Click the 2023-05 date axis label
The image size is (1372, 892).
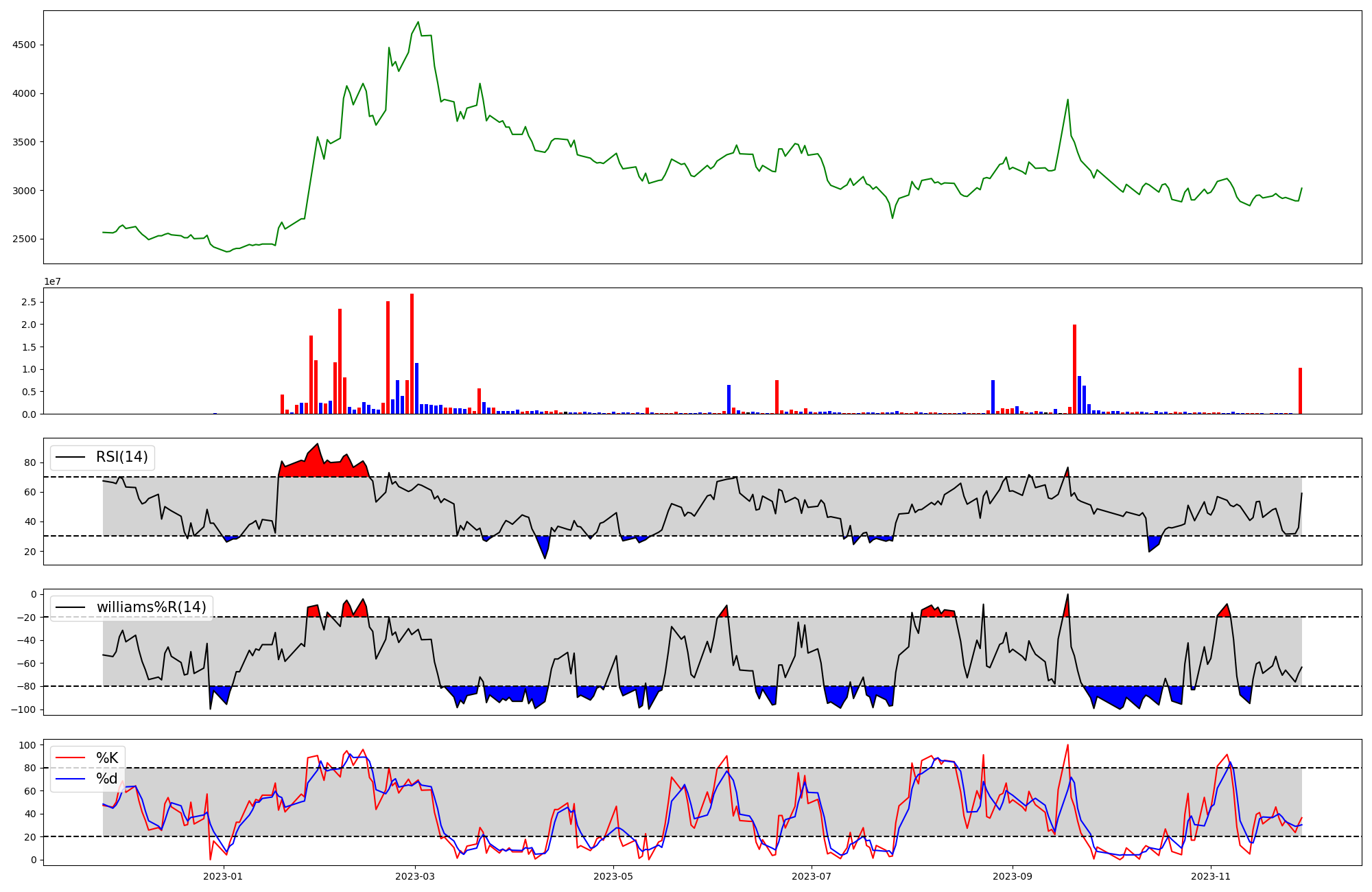613,876
